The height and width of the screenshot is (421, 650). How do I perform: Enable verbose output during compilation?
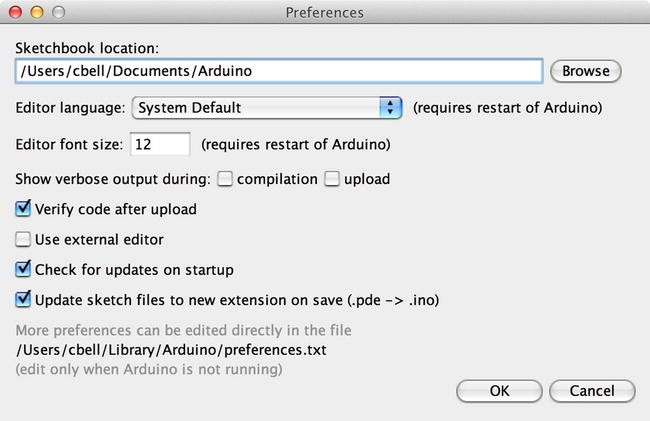[x=226, y=180]
